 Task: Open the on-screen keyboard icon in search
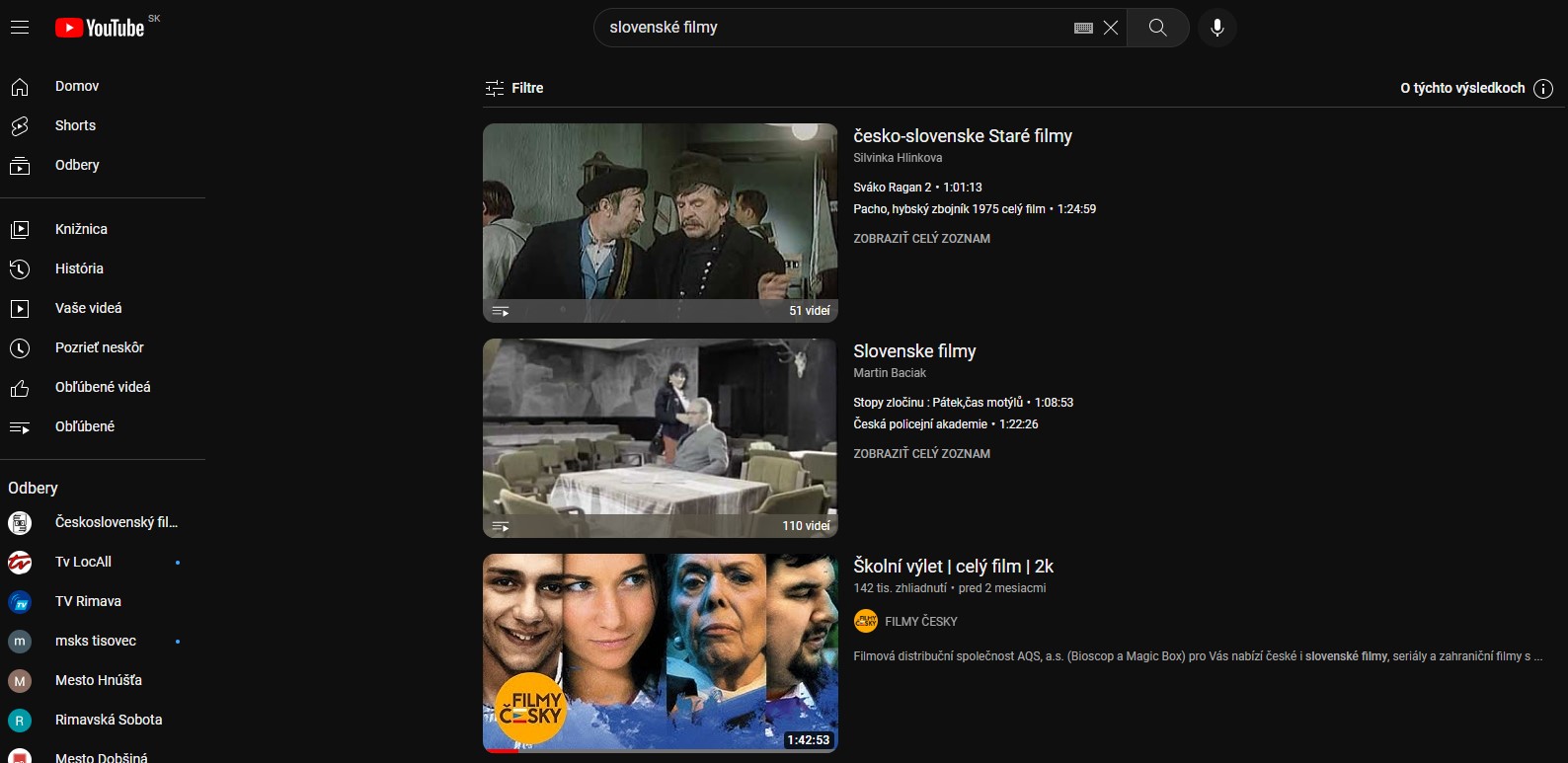1083,28
